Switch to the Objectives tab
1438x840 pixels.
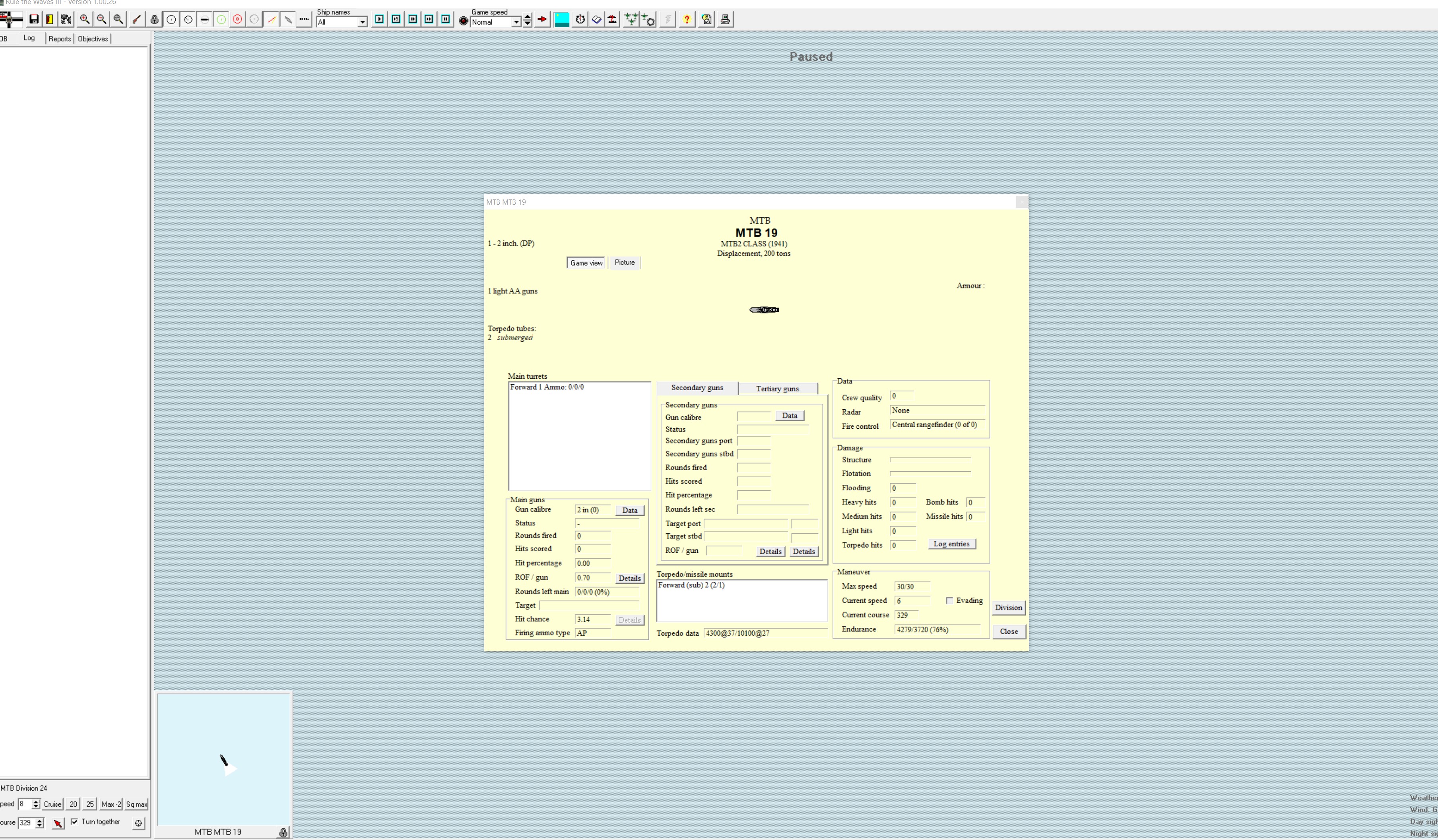point(93,39)
